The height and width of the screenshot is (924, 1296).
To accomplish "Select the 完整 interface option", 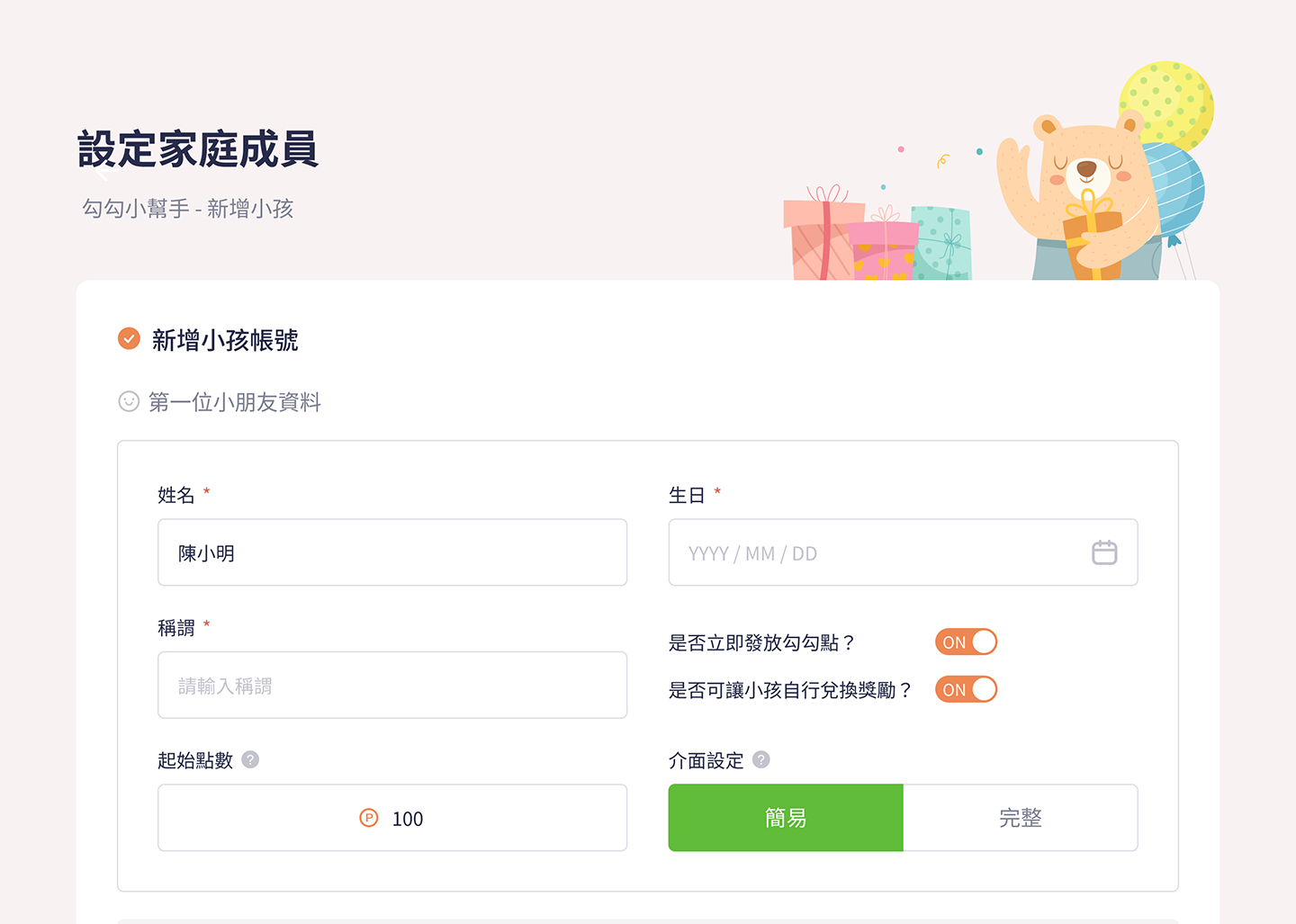I will tap(1021, 818).
